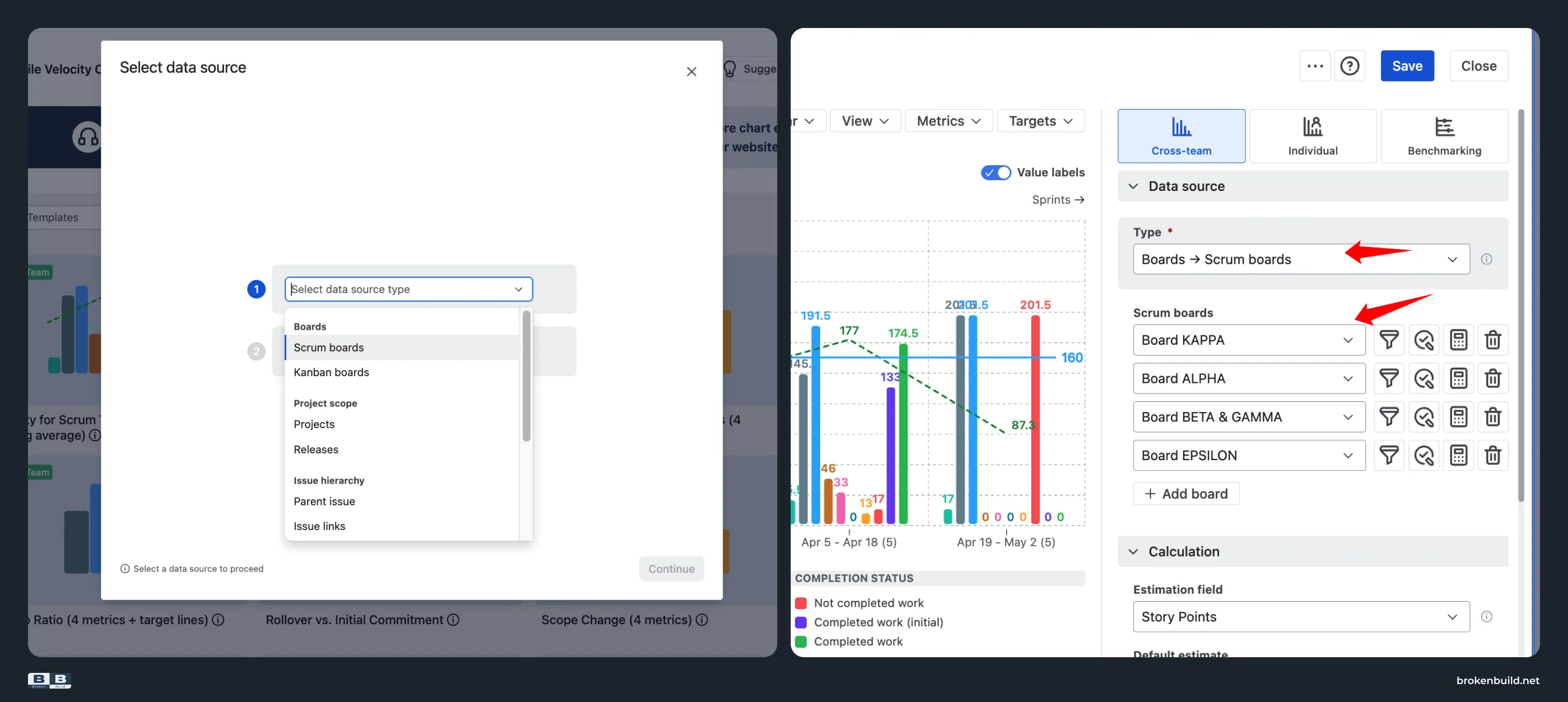Click the data source list scrollbar
The image size is (1568, 702).
point(527,376)
